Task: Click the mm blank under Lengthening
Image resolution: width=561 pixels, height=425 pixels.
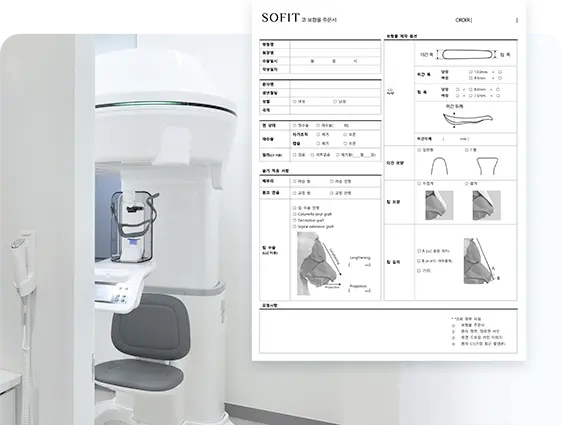Action: point(360,265)
